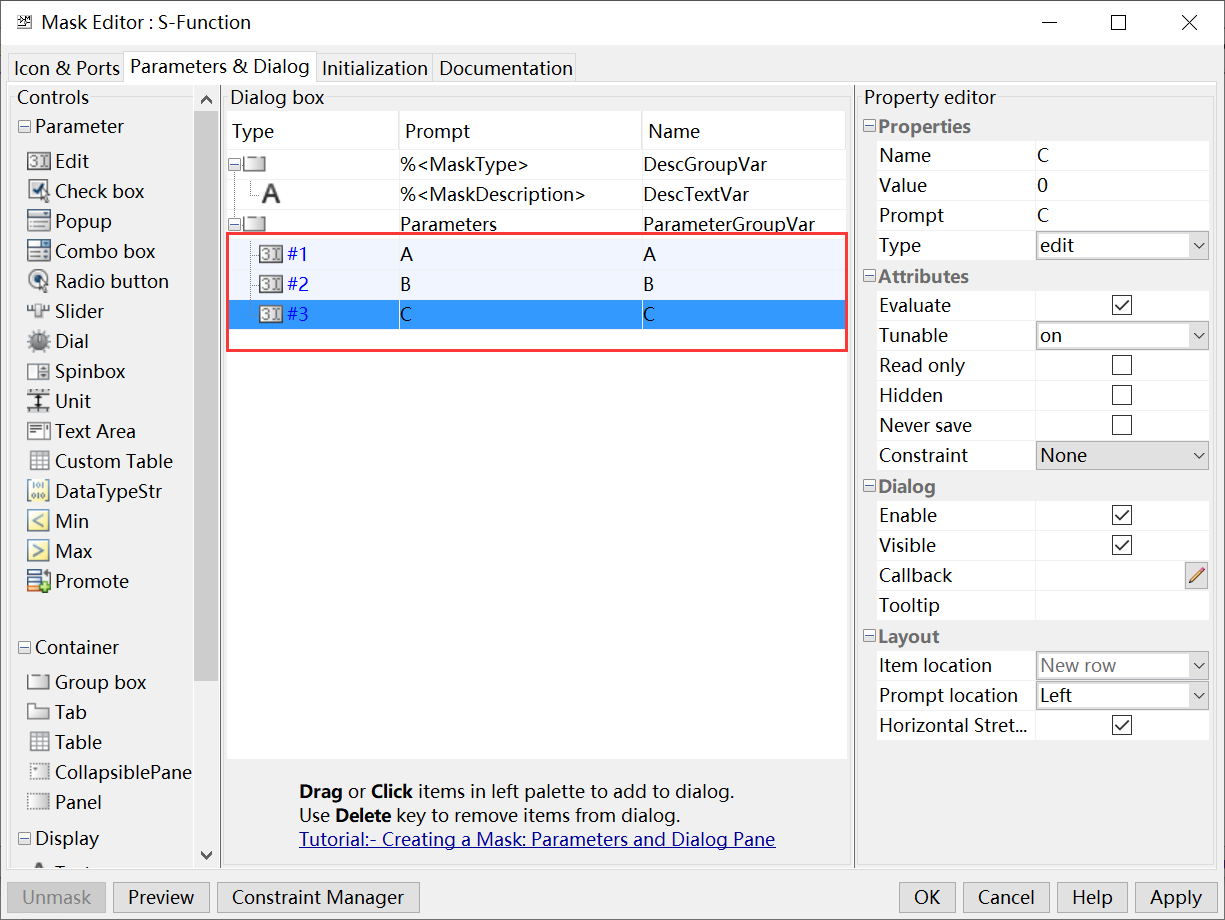
Task: Collapse the Container controls section
Action: [x=24, y=648]
